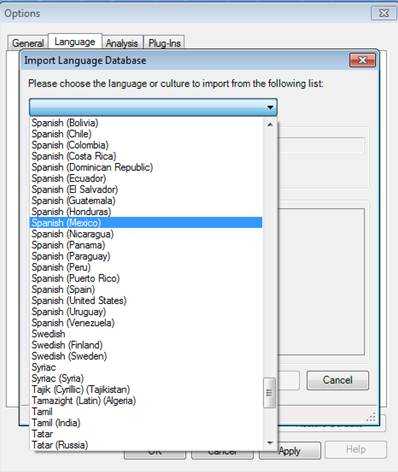Choose Spanish (Spain) in the list
This screenshot has height=472, width=398.
point(146,289)
